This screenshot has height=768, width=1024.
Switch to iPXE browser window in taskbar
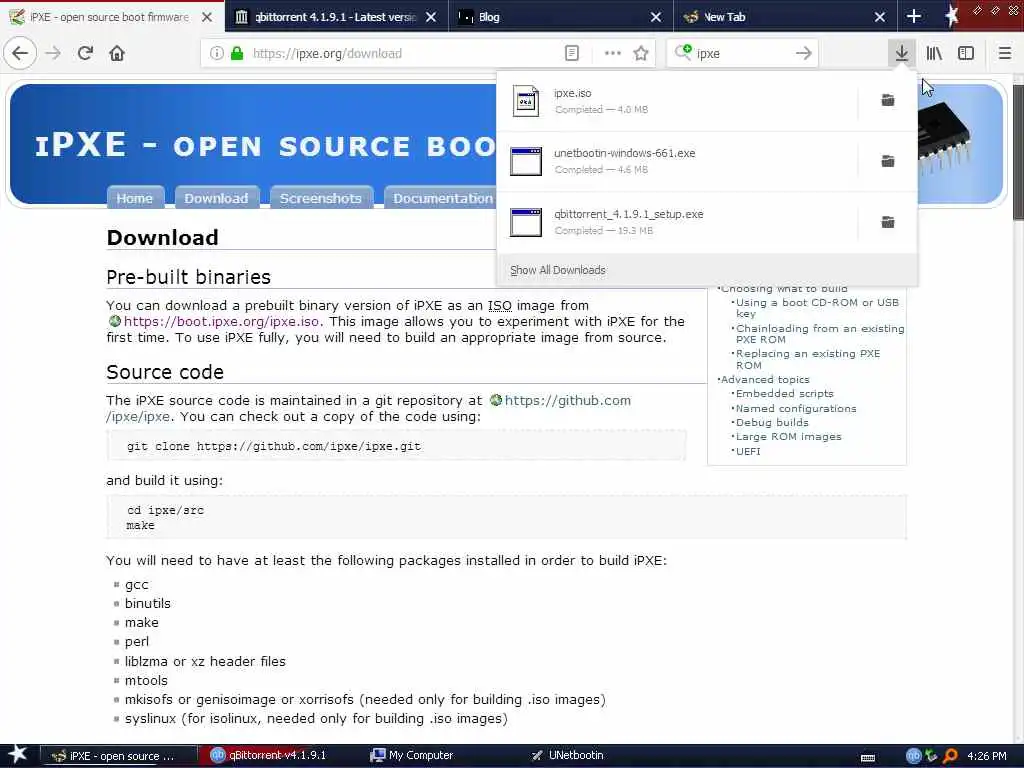click(119, 756)
